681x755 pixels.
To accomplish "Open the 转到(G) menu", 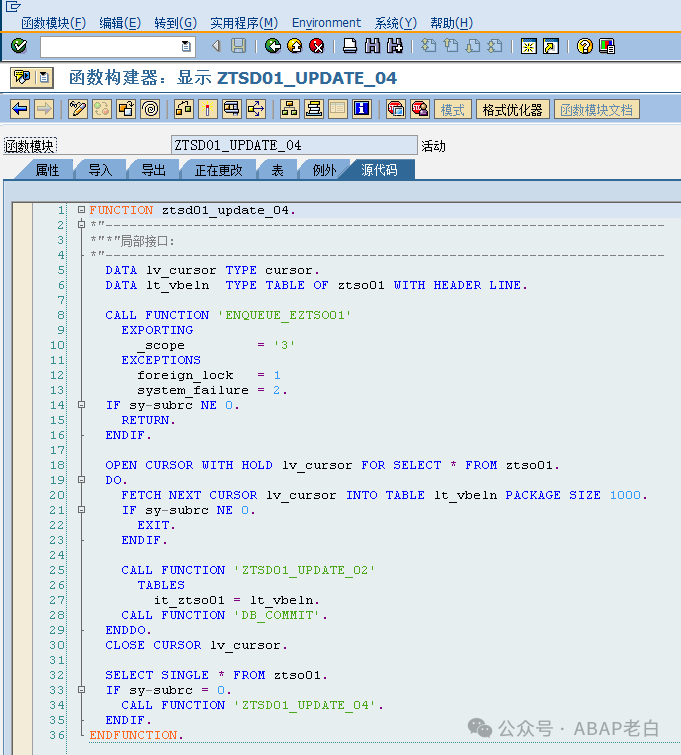I will [175, 23].
